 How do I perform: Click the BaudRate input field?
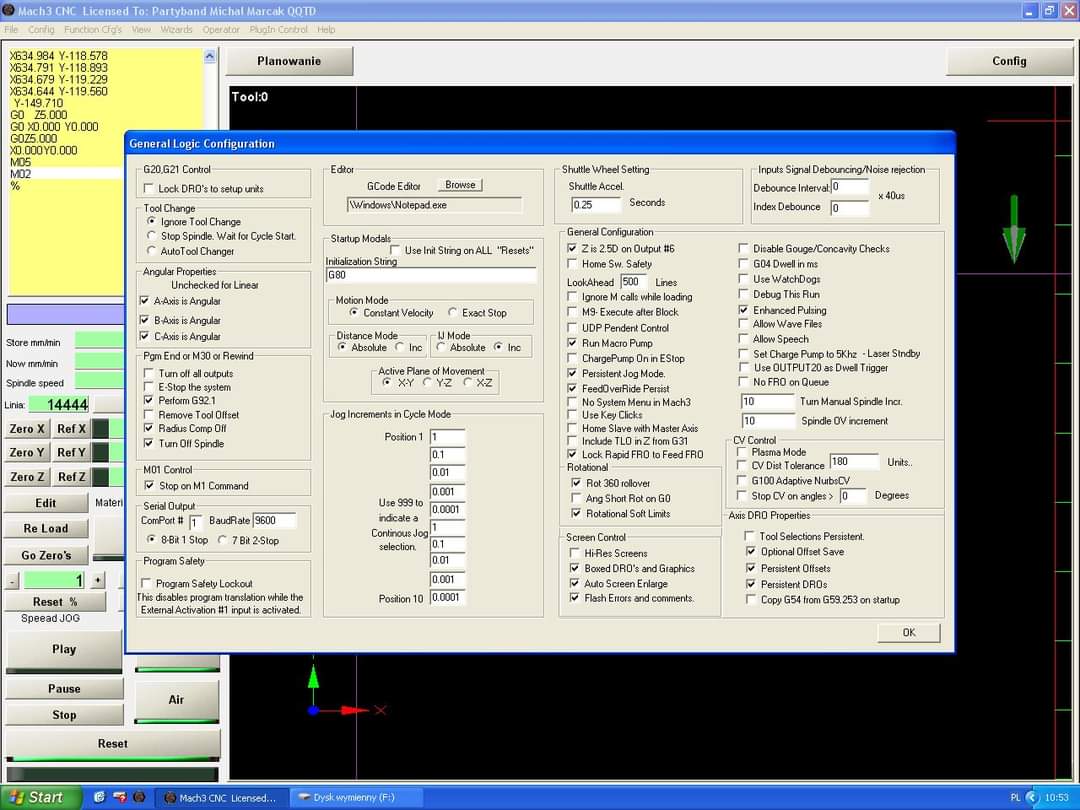pos(274,520)
